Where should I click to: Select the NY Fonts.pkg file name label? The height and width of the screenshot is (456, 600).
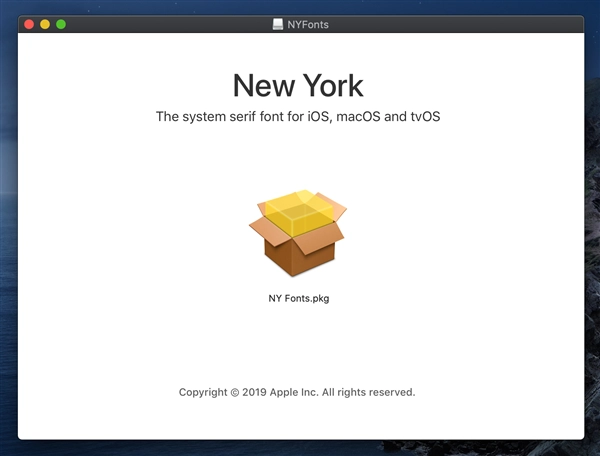coord(299,298)
